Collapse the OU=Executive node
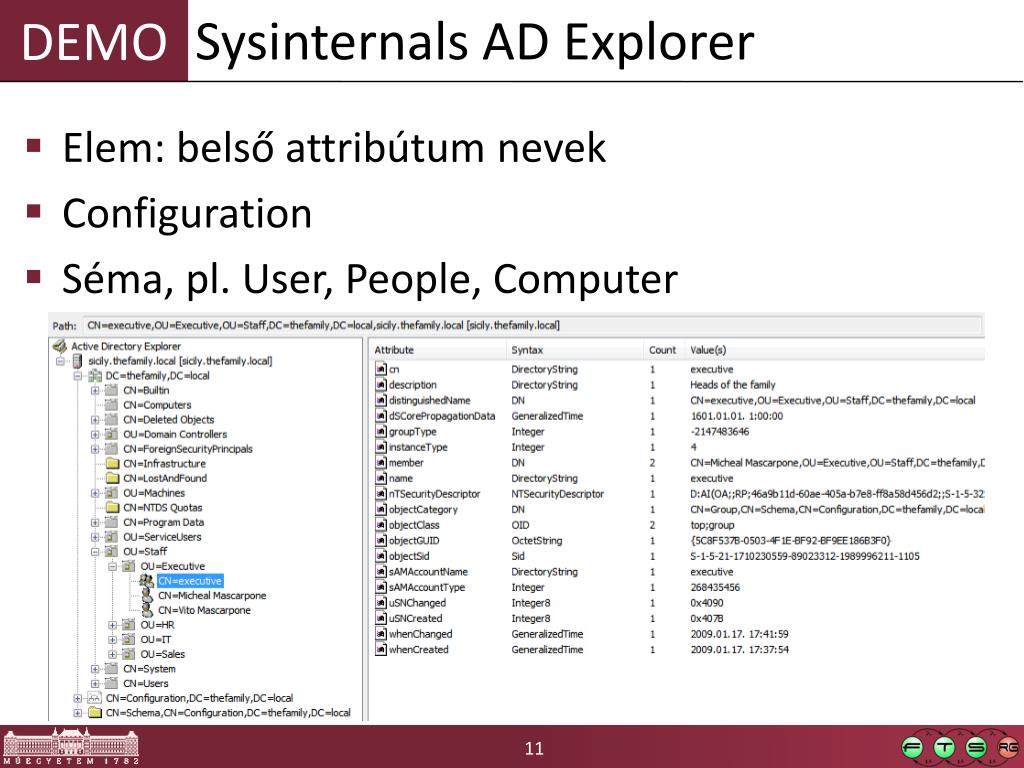This screenshot has height=768, width=1024. pyautogui.click(x=112, y=566)
